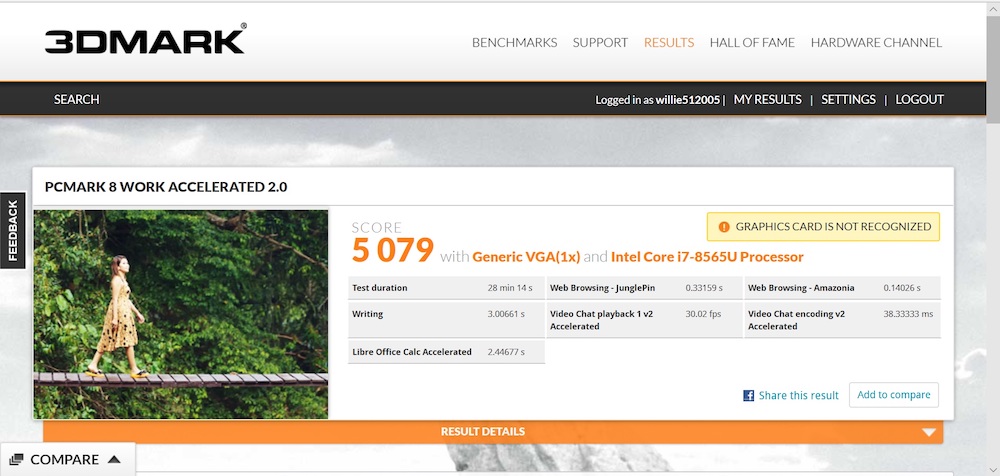Click the PCMARK 8 WORK ACCELERATED 2.0 title
The height and width of the screenshot is (476, 1000).
166,187
